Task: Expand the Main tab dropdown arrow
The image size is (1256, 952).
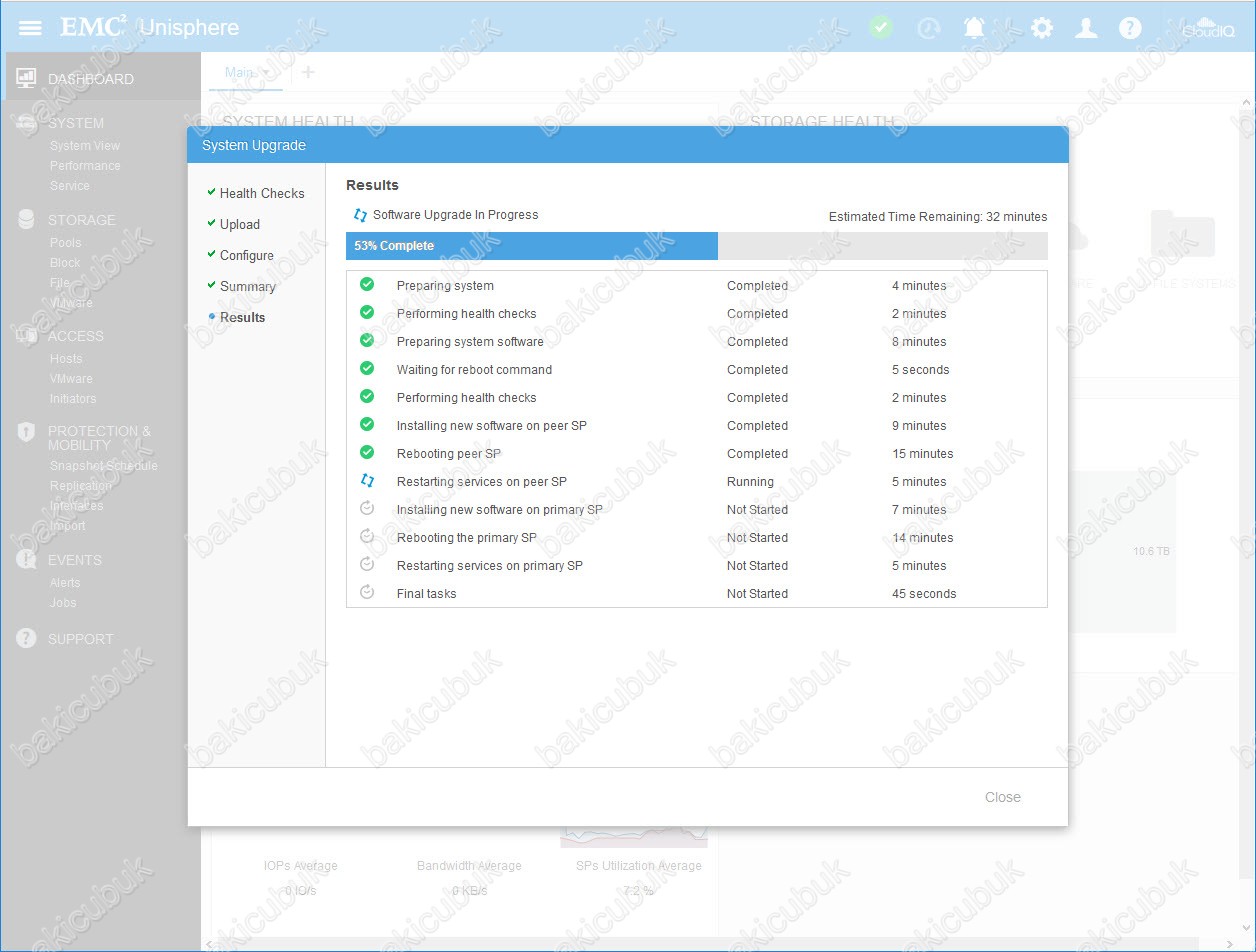Action: coord(267,73)
